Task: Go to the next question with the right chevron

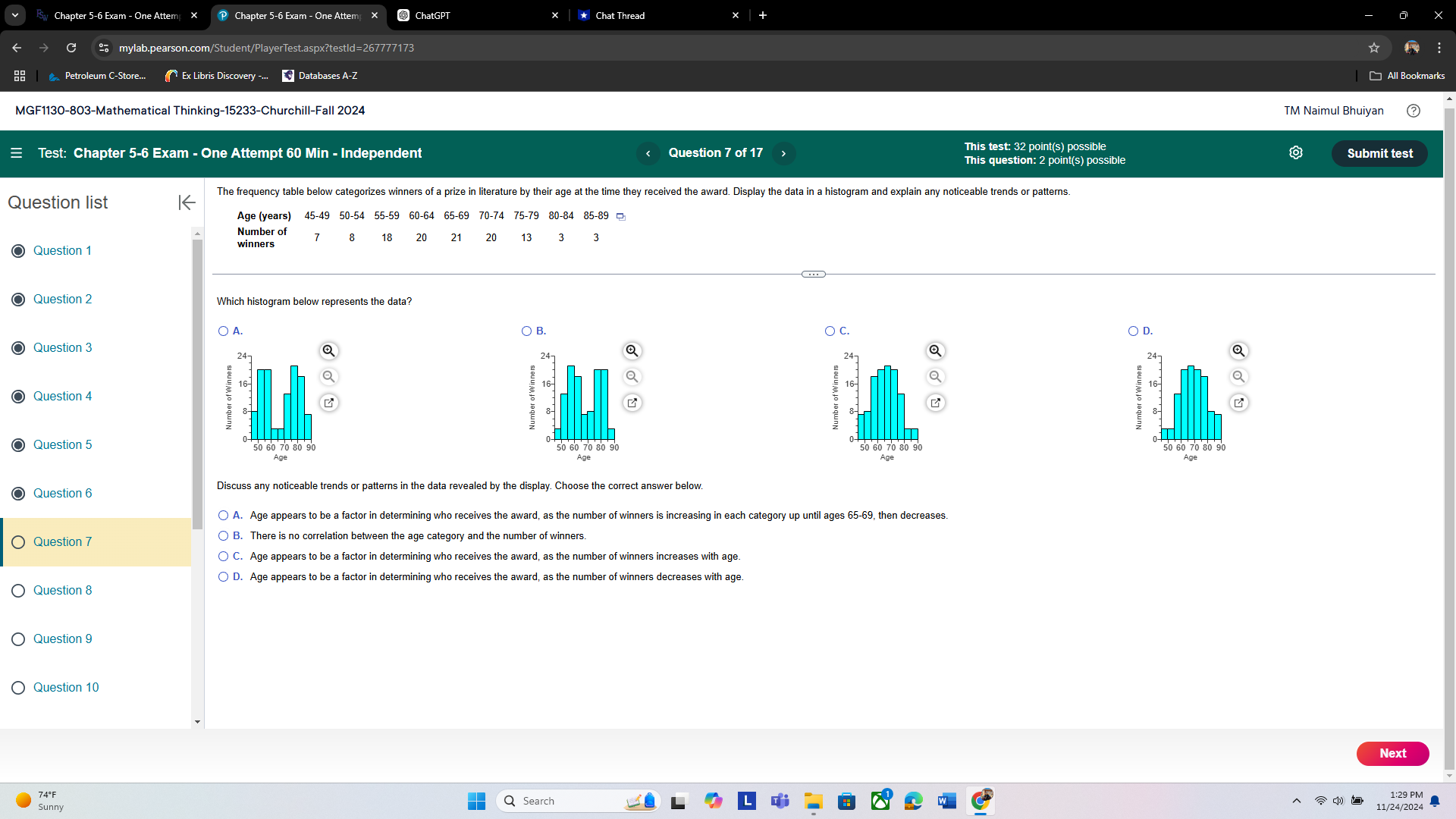Action: [x=783, y=153]
